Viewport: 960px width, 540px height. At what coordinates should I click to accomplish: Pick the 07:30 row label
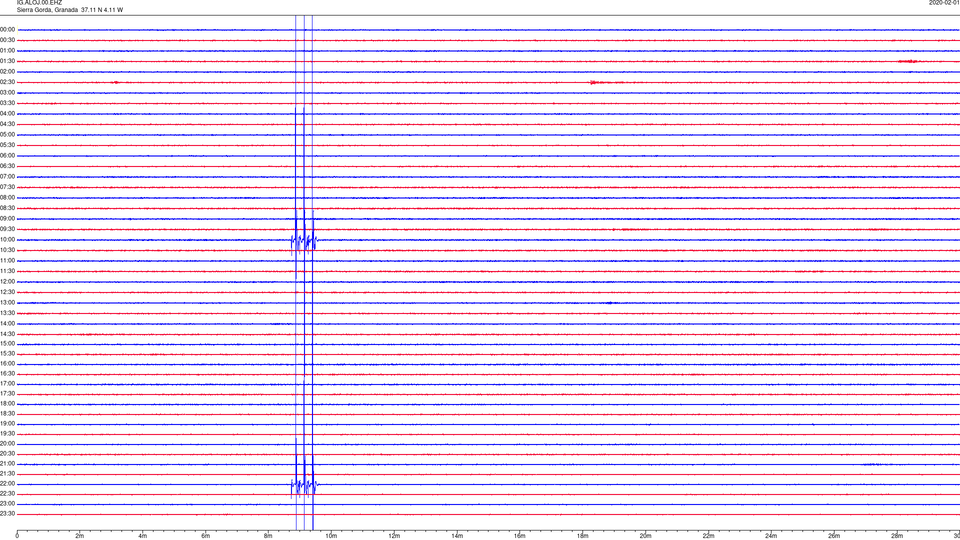coord(7,187)
